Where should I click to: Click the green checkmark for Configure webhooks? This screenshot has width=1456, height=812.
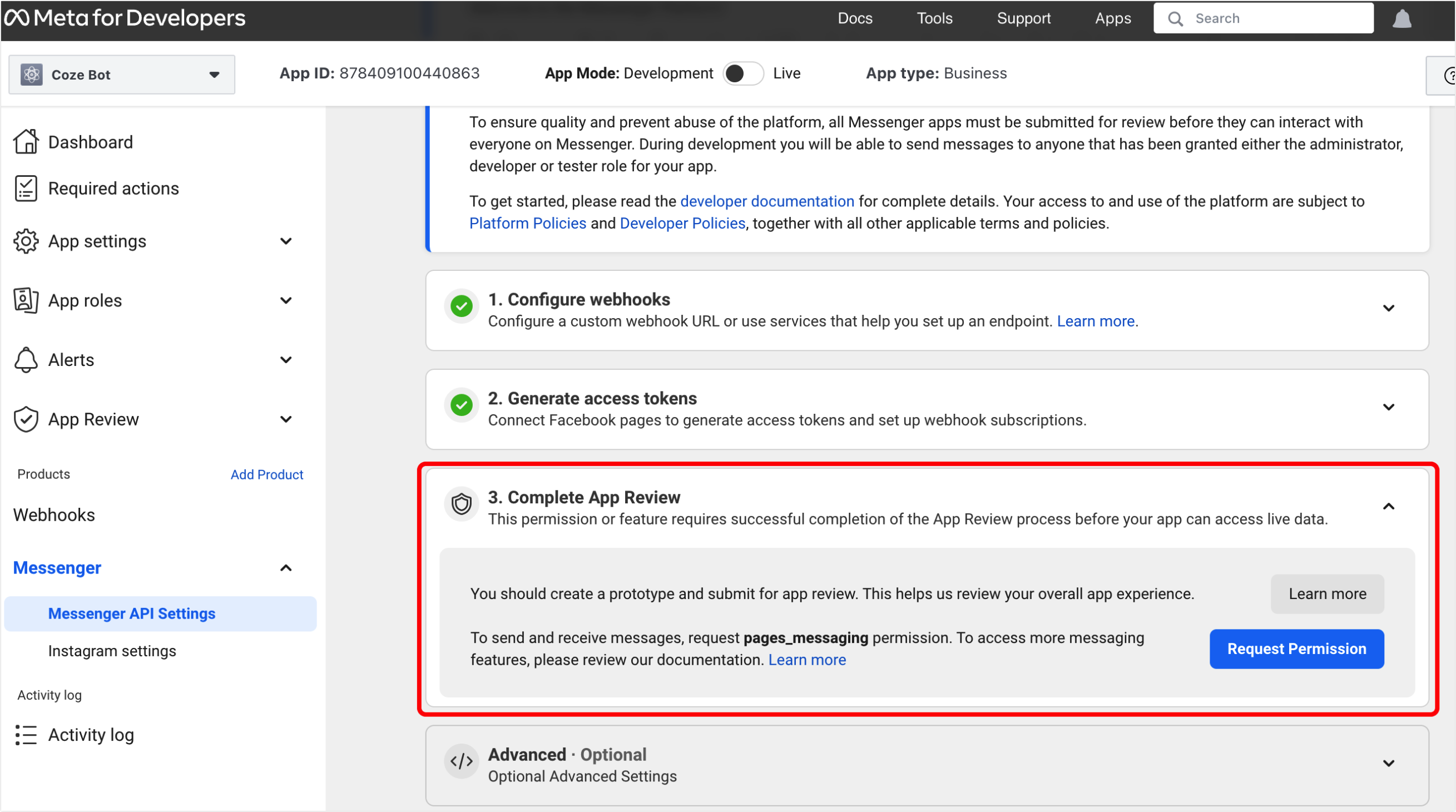point(462,306)
